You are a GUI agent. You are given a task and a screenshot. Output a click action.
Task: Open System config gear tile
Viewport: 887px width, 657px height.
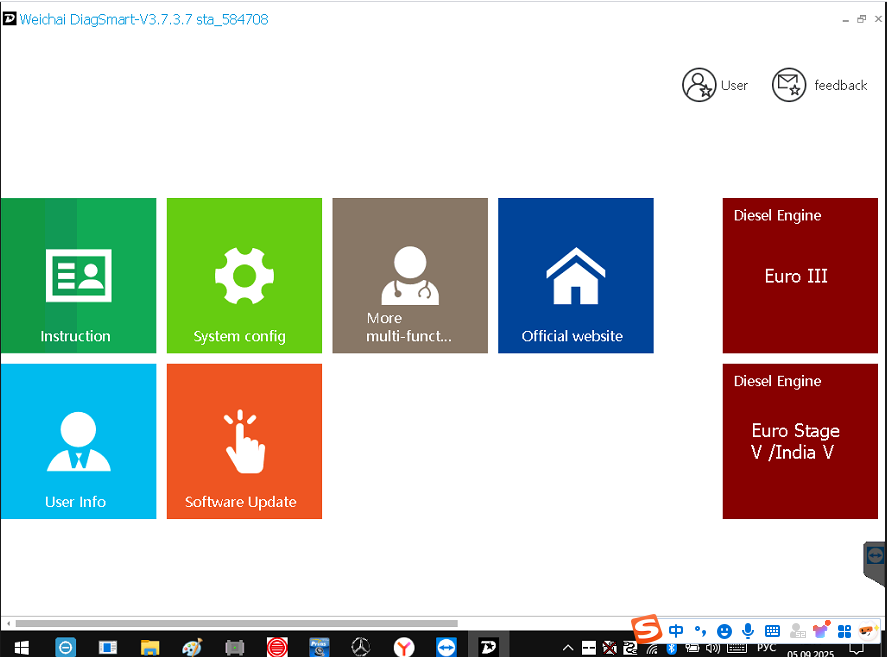coord(244,276)
